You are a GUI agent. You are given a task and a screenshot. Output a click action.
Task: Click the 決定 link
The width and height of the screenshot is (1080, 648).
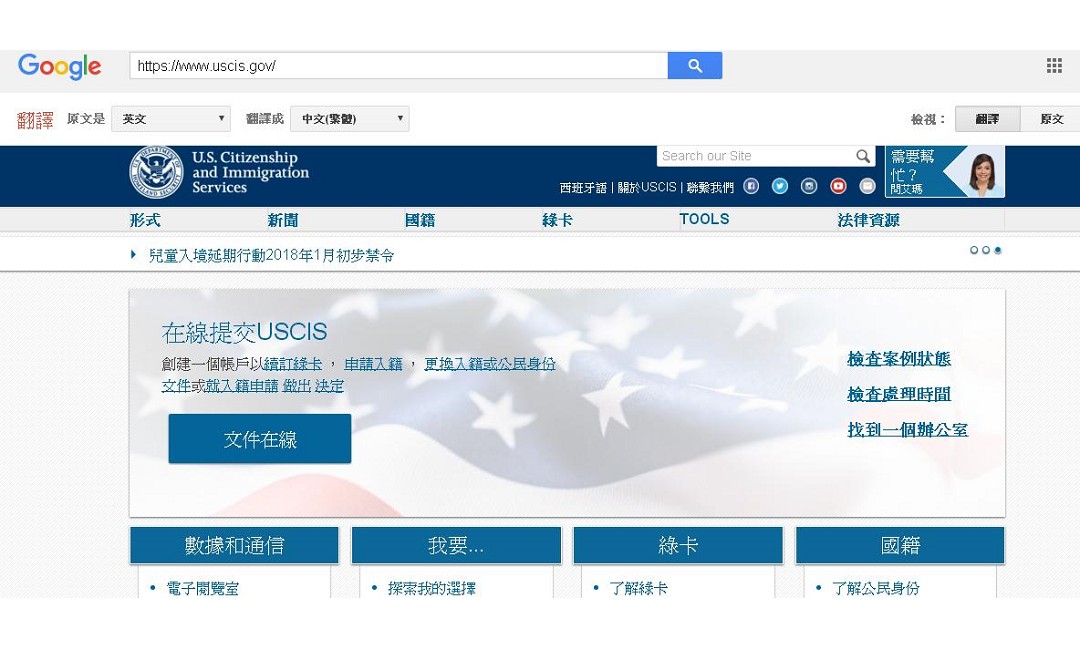329,386
